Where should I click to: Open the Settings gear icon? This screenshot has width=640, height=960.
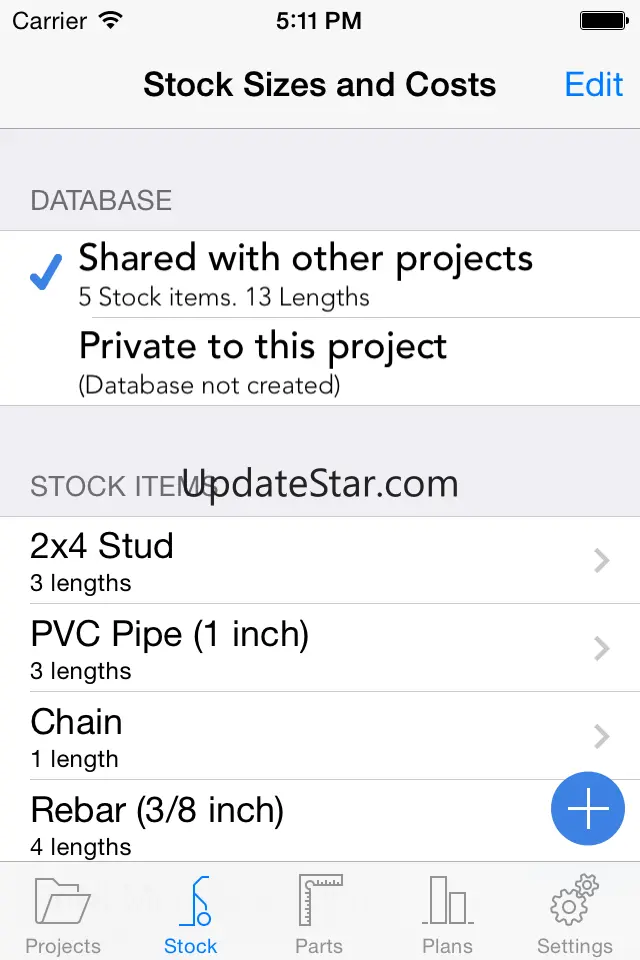pos(574,899)
